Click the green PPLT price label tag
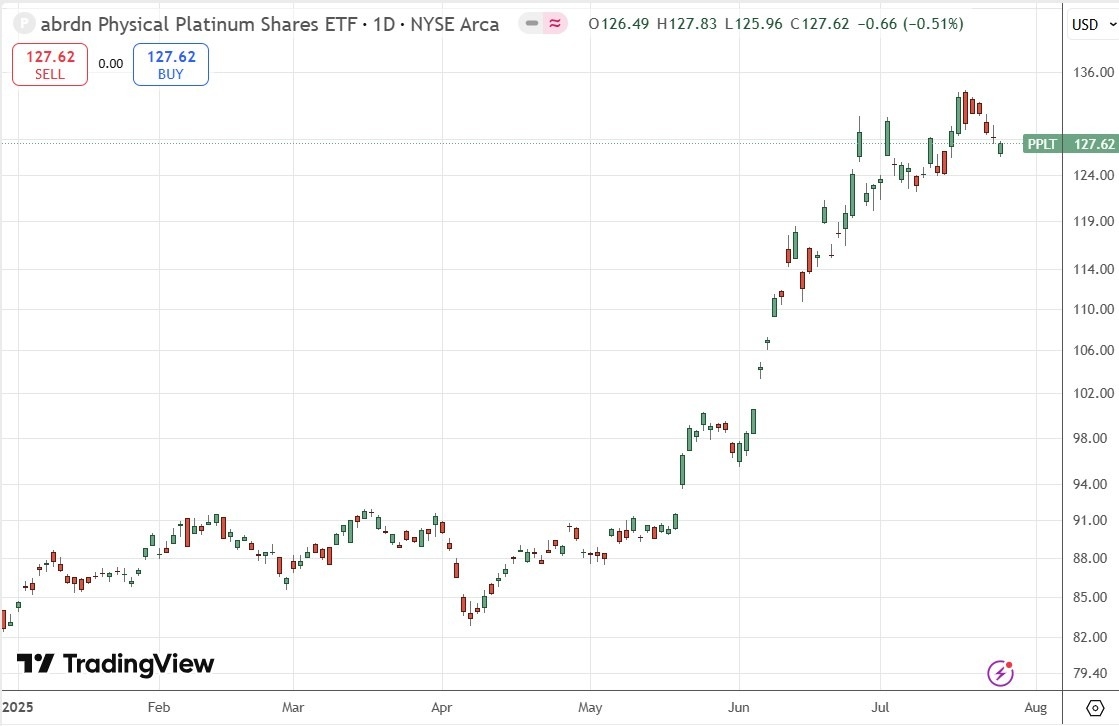The width and height of the screenshot is (1119, 726). point(1042,144)
